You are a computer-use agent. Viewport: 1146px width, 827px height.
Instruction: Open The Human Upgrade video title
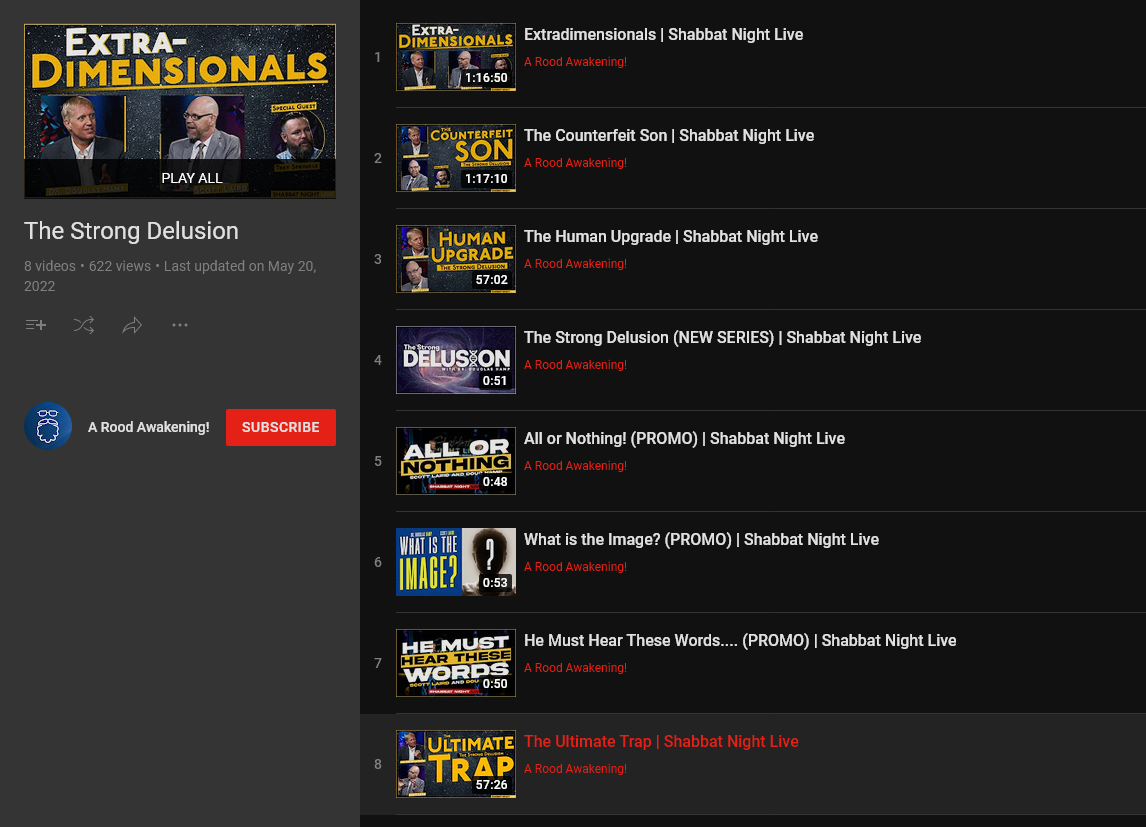671,236
